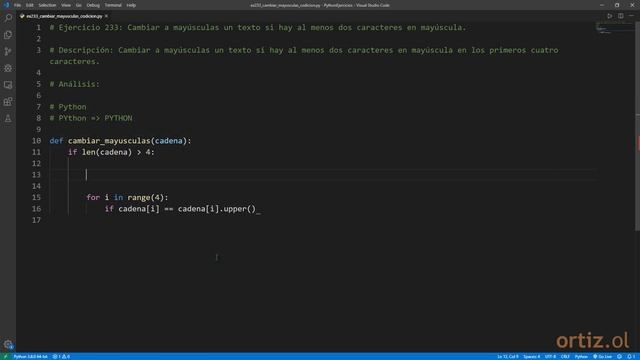Open the editor More Actions ellipsis
Viewport: 640px width, 360px height.
pyautogui.click(x=631, y=16)
